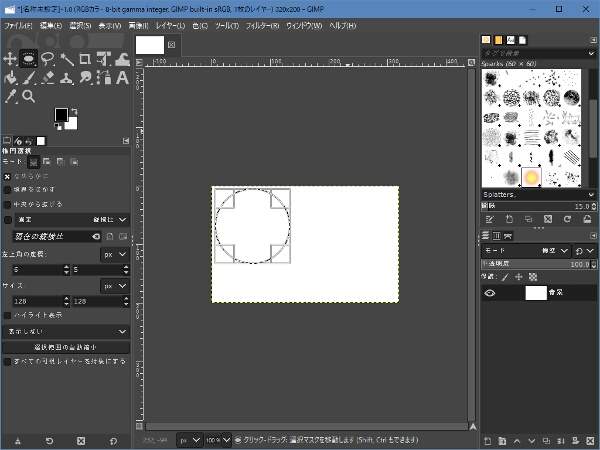Select the Bucket Fill tool

(x=11, y=77)
